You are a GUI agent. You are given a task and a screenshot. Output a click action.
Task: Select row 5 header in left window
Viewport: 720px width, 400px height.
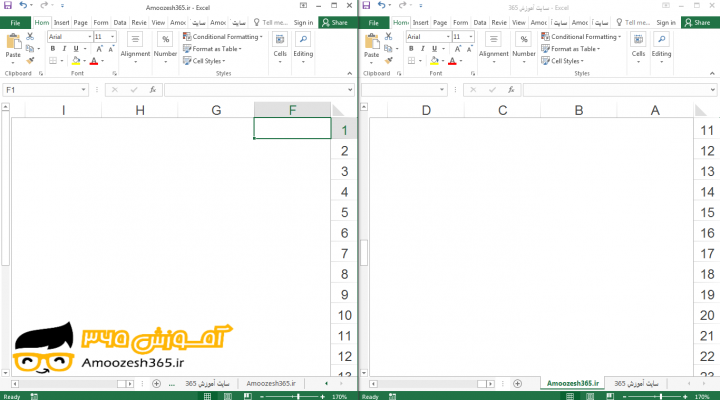click(x=344, y=213)
